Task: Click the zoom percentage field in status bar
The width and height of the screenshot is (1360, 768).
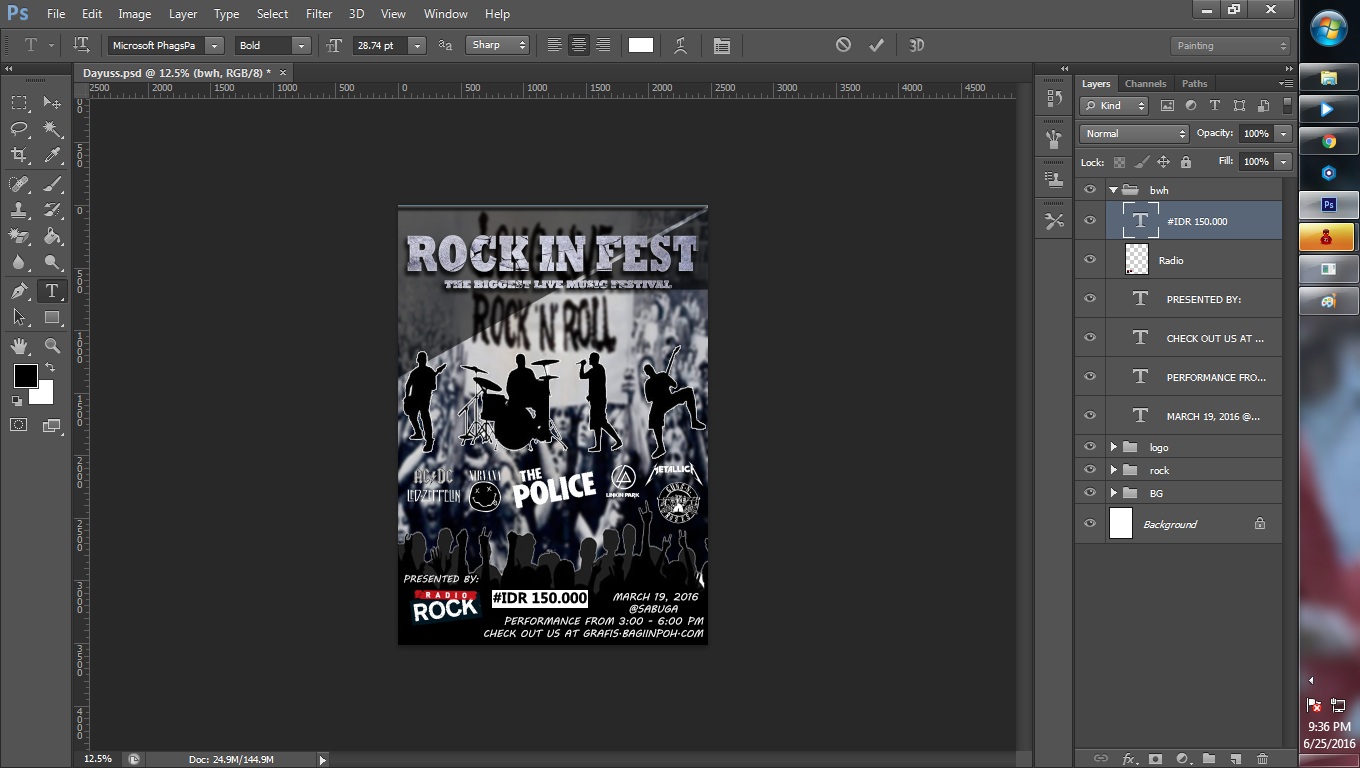Action: (96, 759)
